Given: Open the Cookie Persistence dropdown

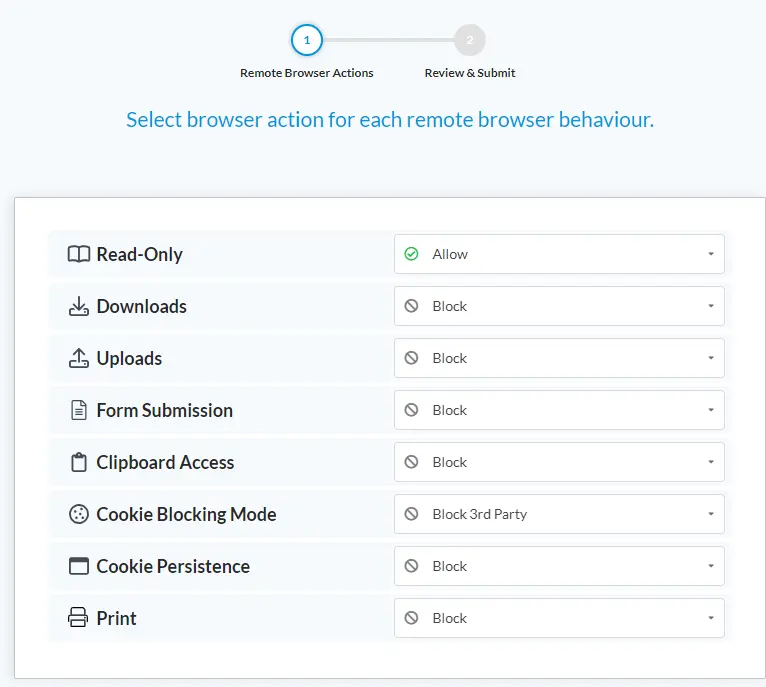Looking at the screenshot, I should [559, 566].
